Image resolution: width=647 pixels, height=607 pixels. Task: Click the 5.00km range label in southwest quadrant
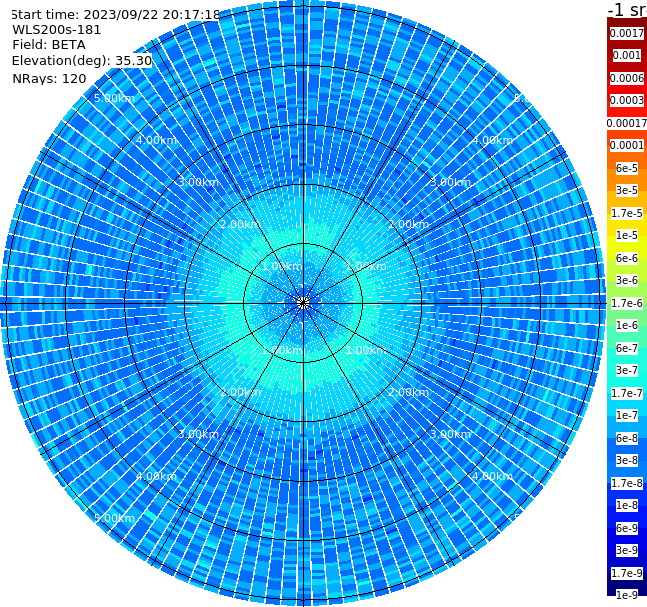(x=114, y=518)
